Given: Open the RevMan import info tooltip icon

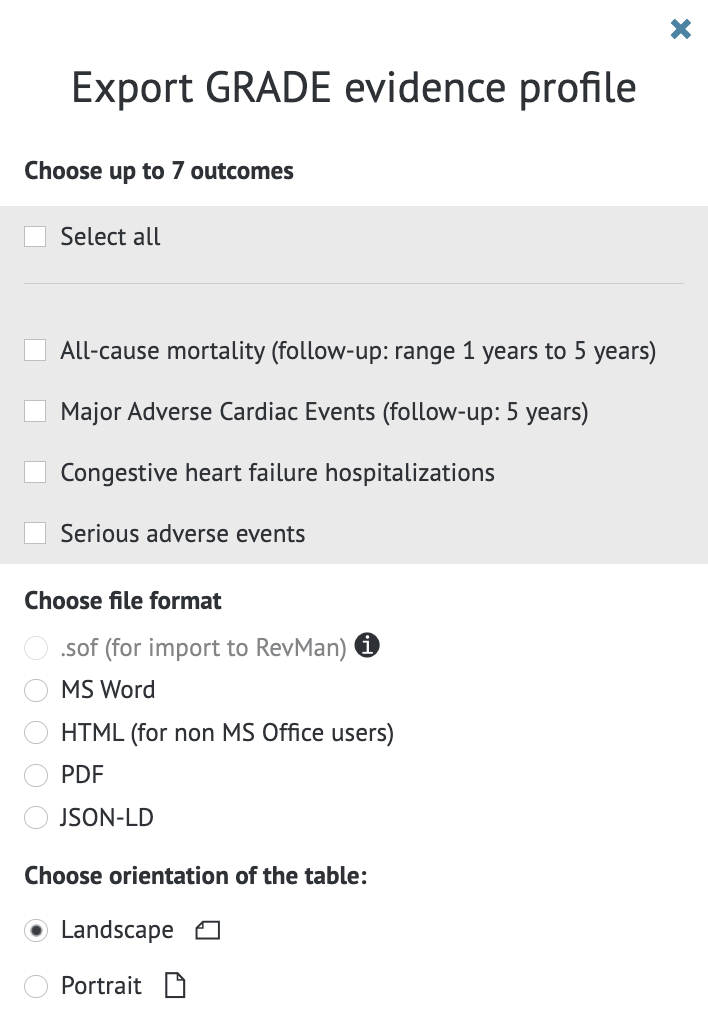Looking at the screenshot, I should (367, 645).
